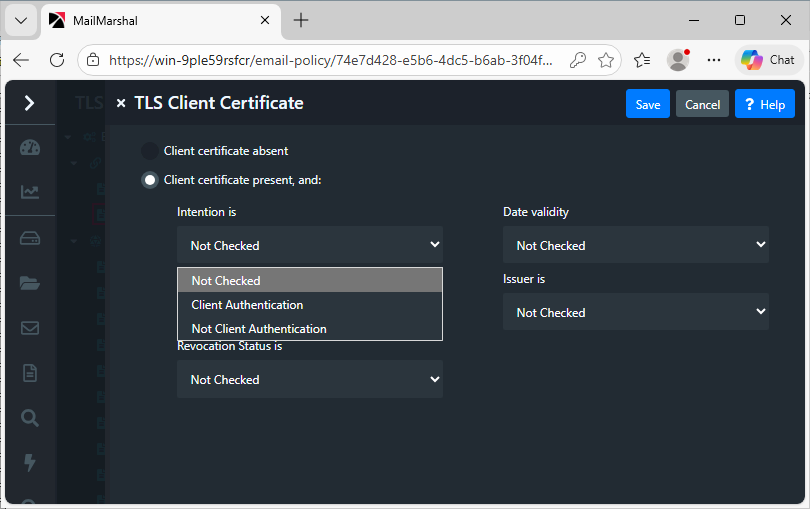The image size is (810, 509).
Task: Click the magnifier search sidebar icon
Action: 30,418
